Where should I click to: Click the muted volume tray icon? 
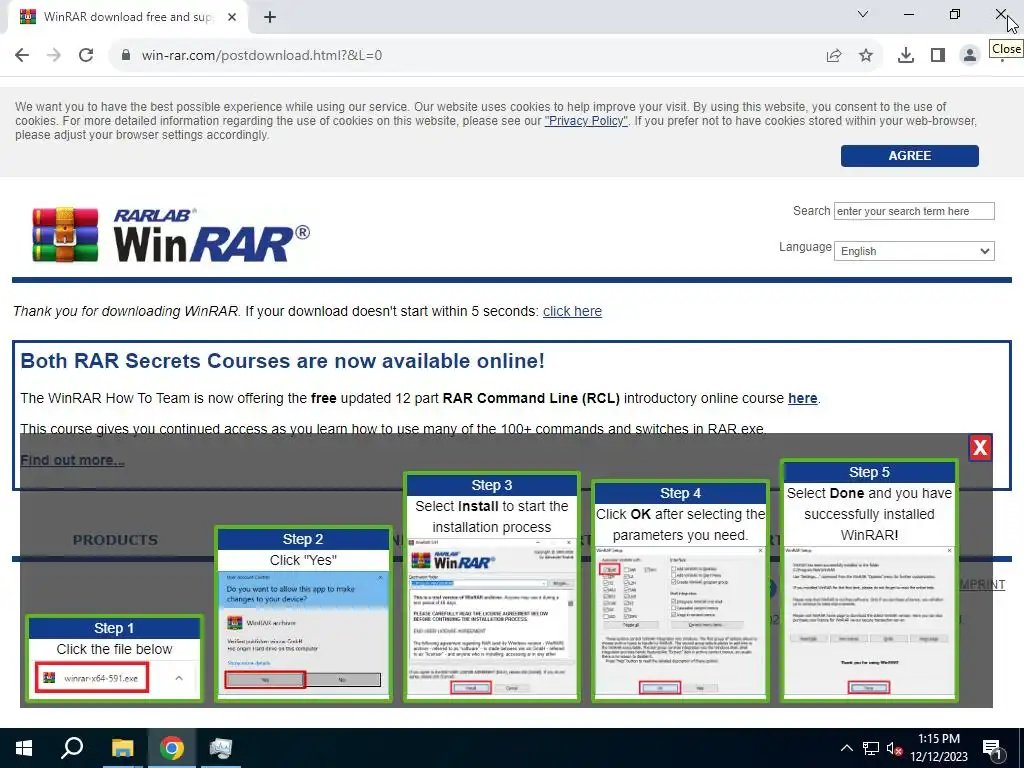pos(894,748)
